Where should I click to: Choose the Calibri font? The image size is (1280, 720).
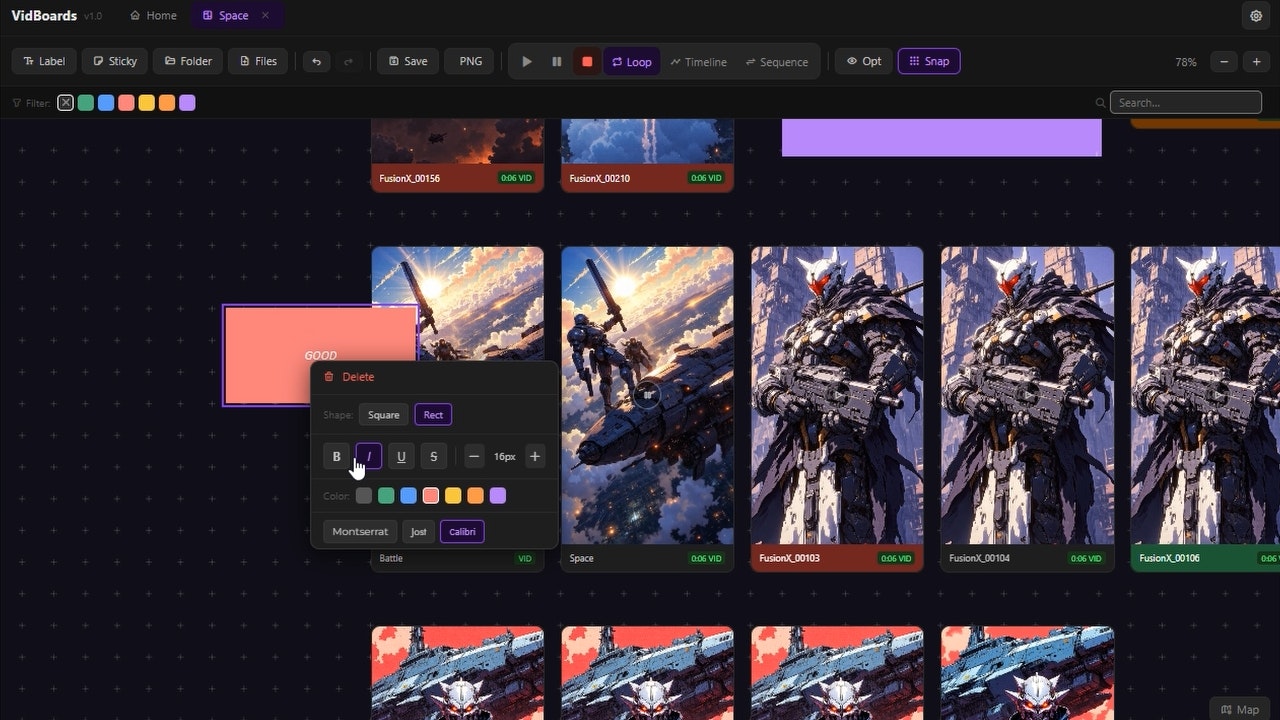point(462,532)
